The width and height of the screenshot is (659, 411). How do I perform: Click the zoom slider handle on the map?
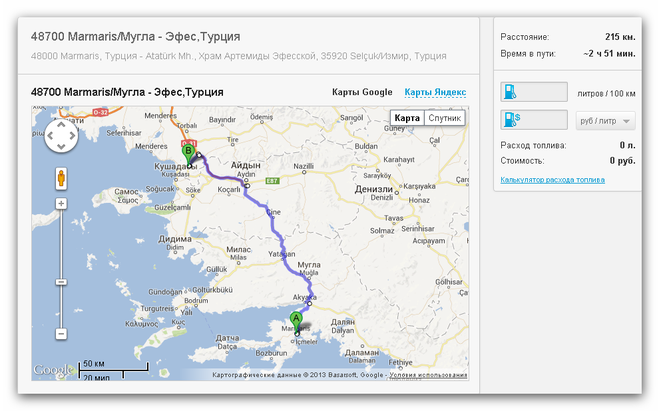click(x=61, y=282)
